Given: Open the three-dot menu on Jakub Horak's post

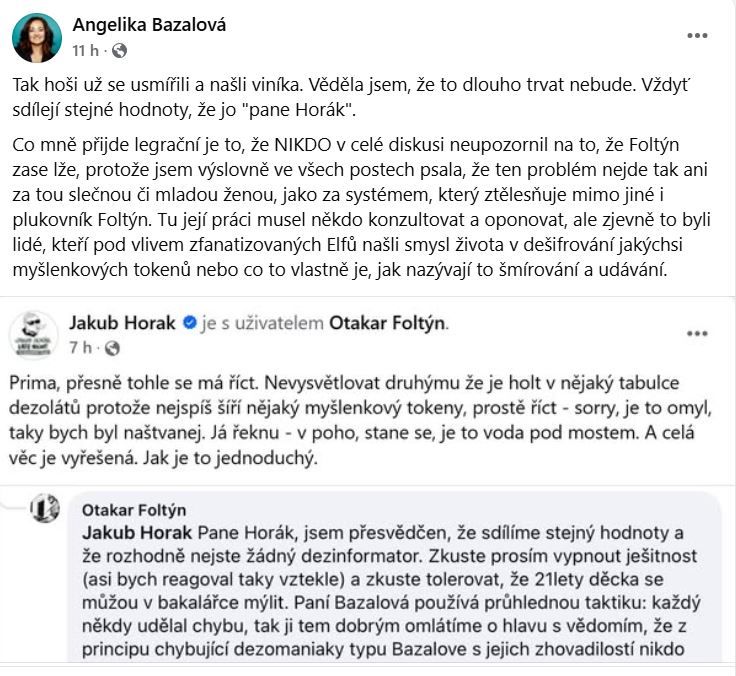Looking at the screenshot, I should [697, 334].
